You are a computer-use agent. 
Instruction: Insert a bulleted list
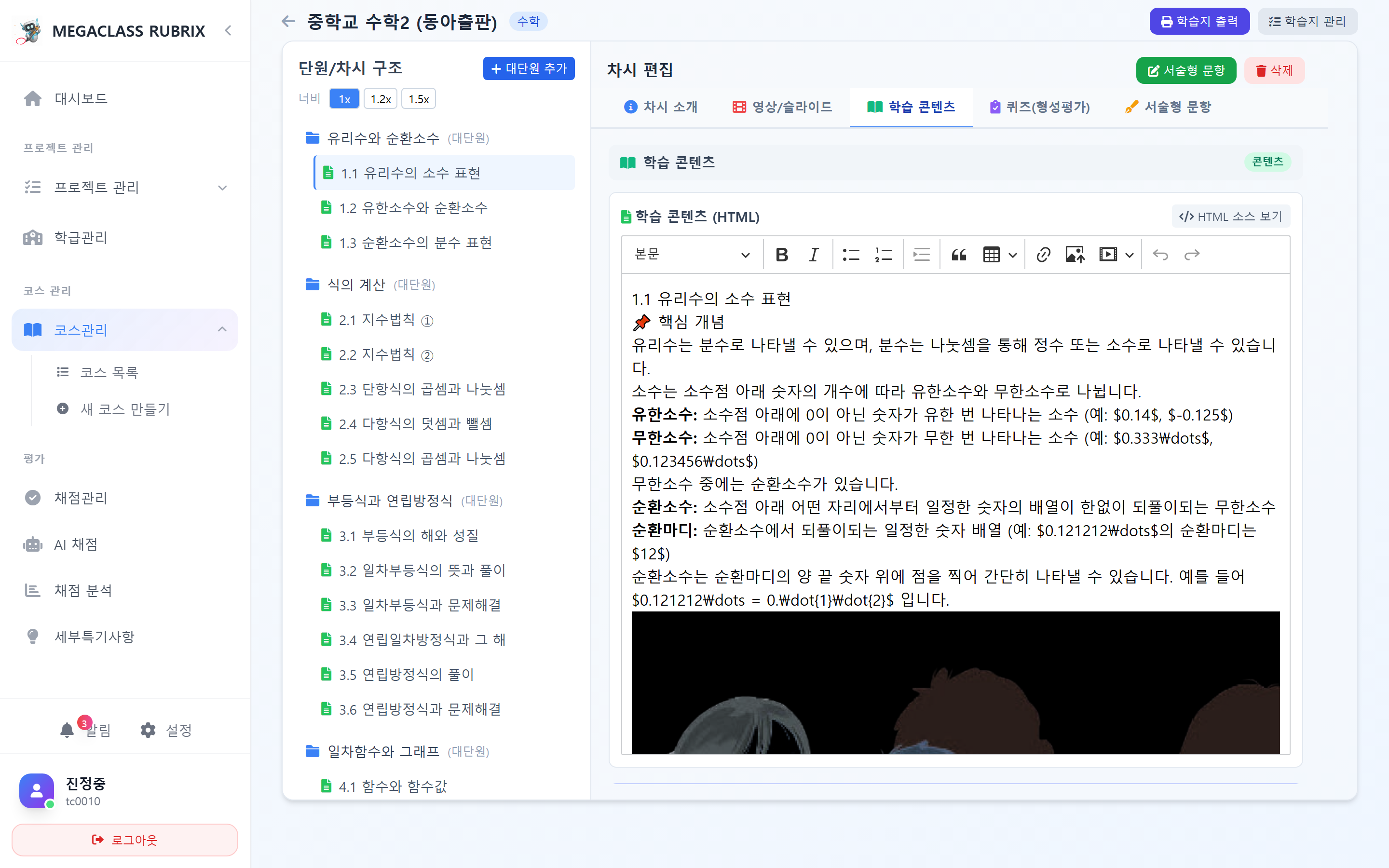point(851,254)
